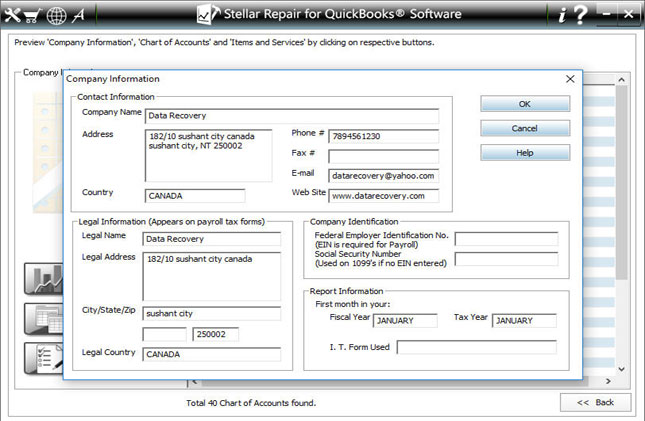Image resolution: width=645 pixels, height=421 pixels.
Task: Click the Zip field showing 250002
Action: click(216, 334)
